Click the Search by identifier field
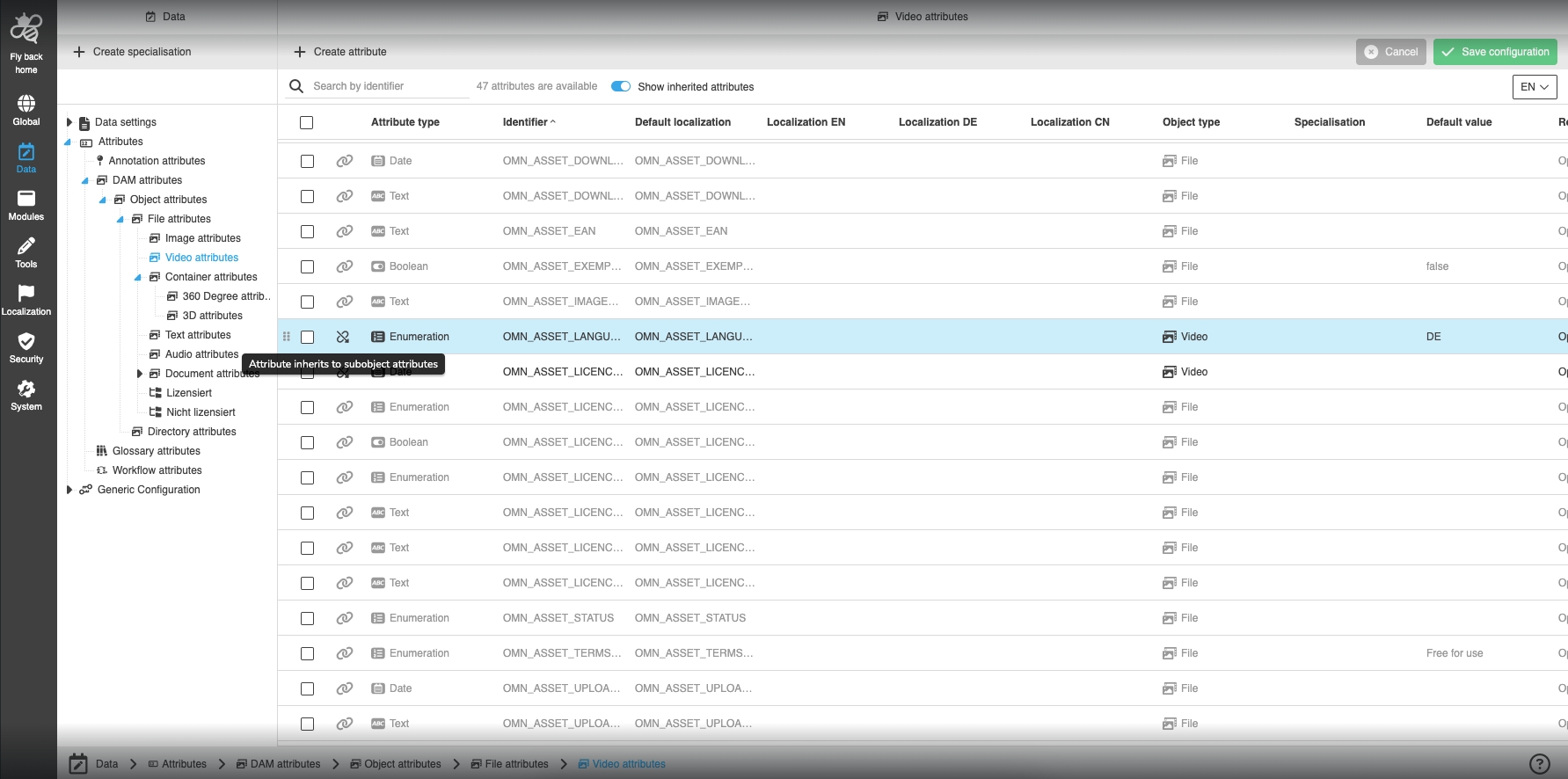The height and width of the screenshot is (779, 1568). [387, 86]
